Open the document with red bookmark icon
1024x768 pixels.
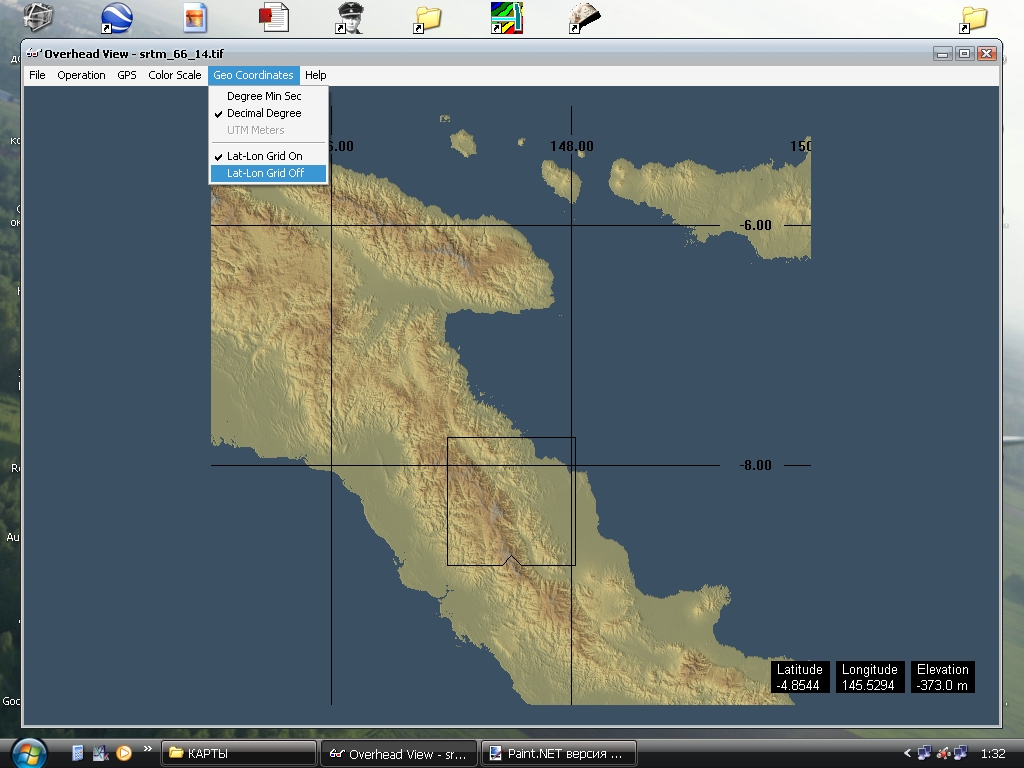click(273, 17)
